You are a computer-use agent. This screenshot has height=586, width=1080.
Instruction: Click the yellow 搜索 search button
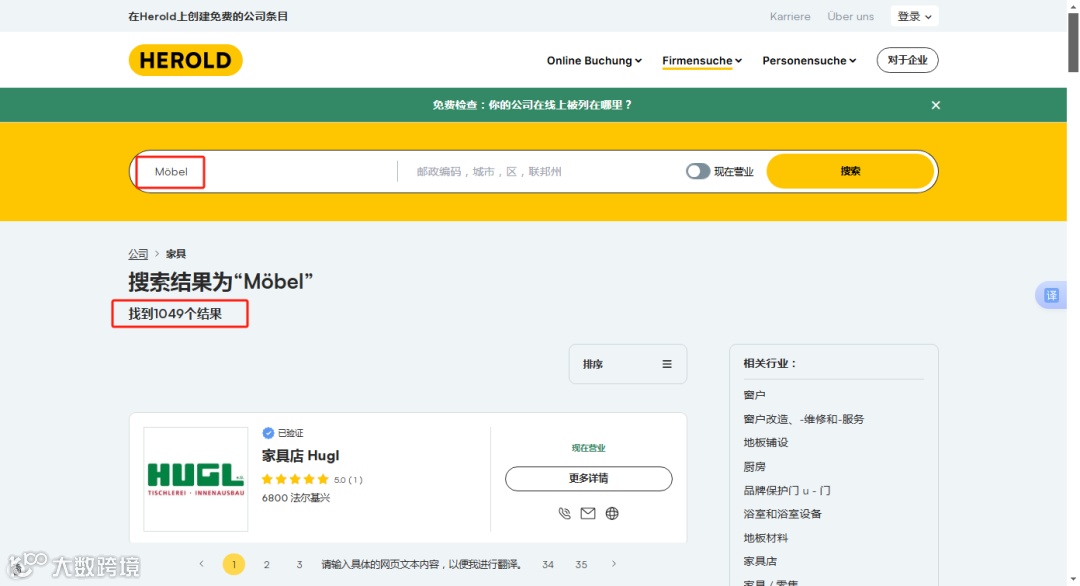851,171
